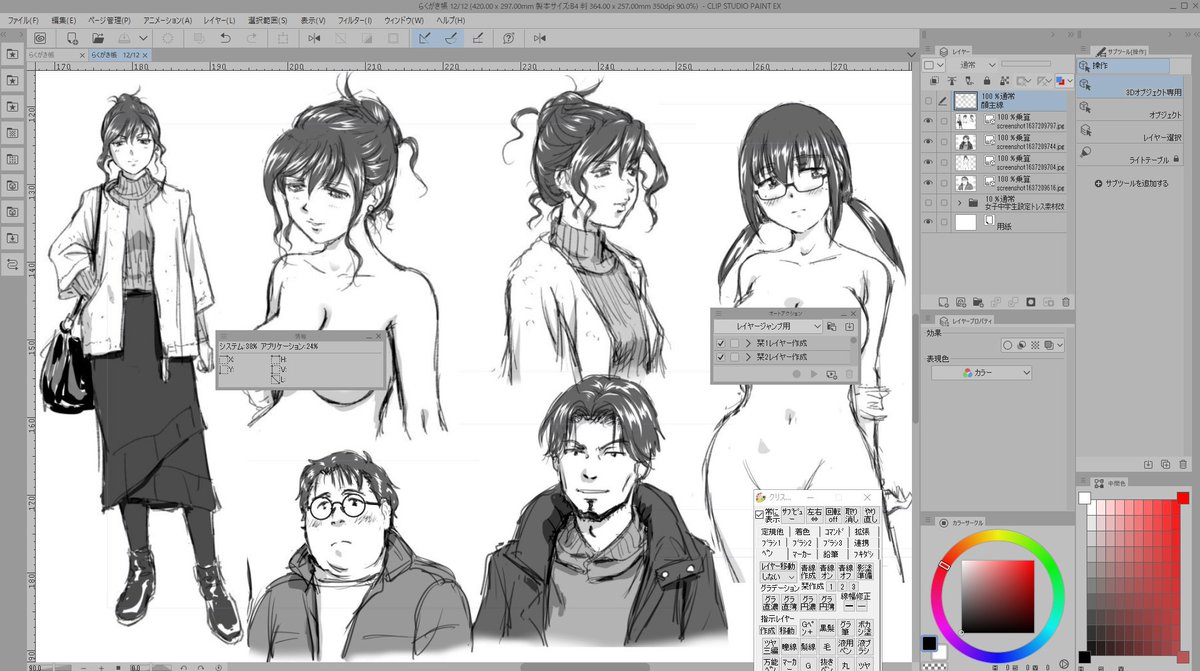Toggle the 常に表示 checkbox

coord(759,514)
